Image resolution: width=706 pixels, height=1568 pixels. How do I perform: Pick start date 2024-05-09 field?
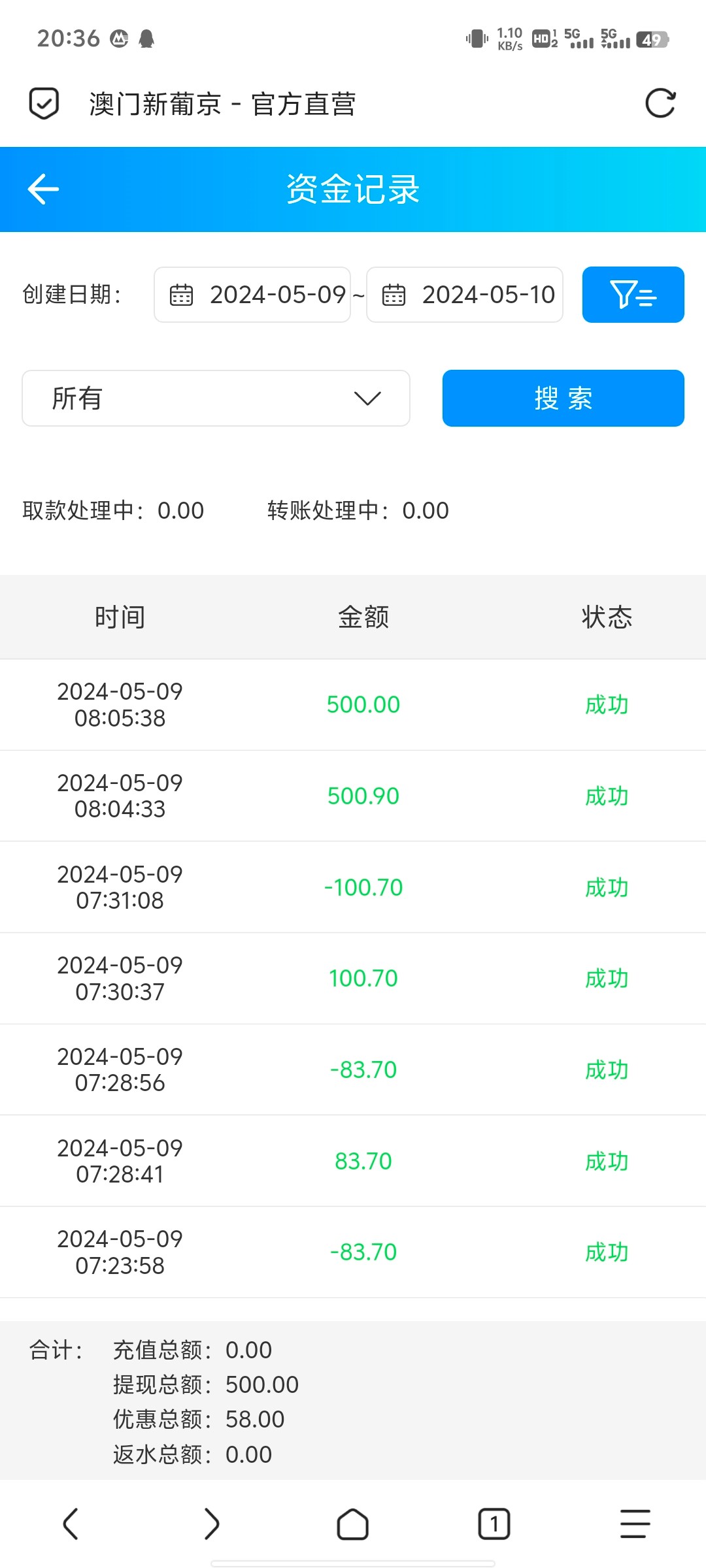coord(277,295)
